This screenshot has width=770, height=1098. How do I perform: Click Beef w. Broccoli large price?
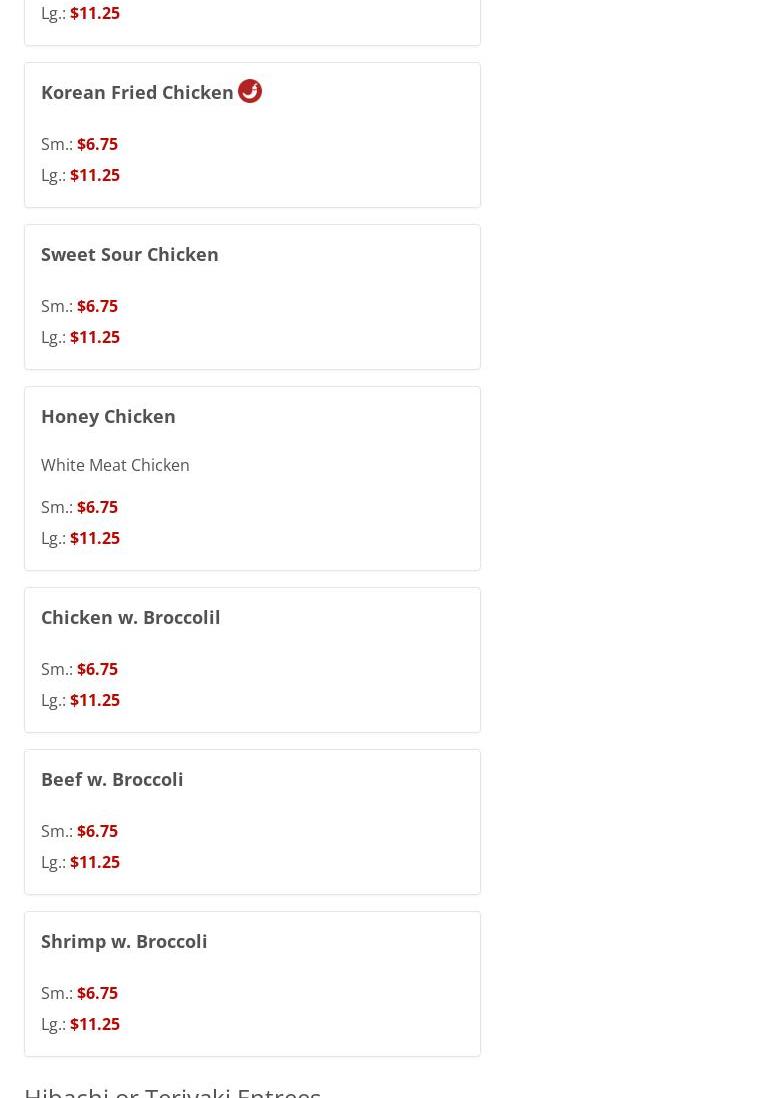point(95,862)
